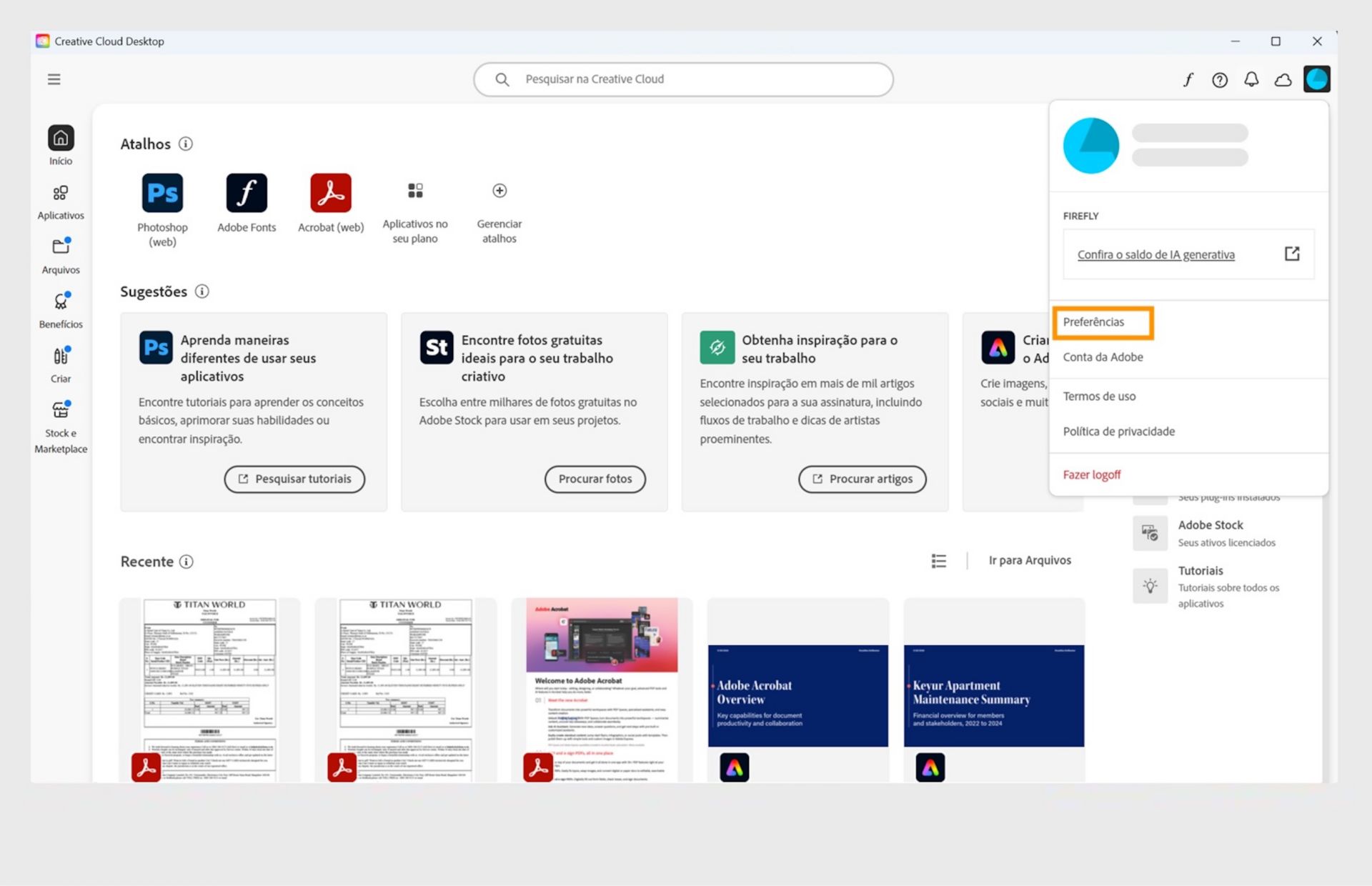Viewport: 1372px width, 886px height.
Task: Open Política de privacidade menu item
Action: pos(1118,432)
